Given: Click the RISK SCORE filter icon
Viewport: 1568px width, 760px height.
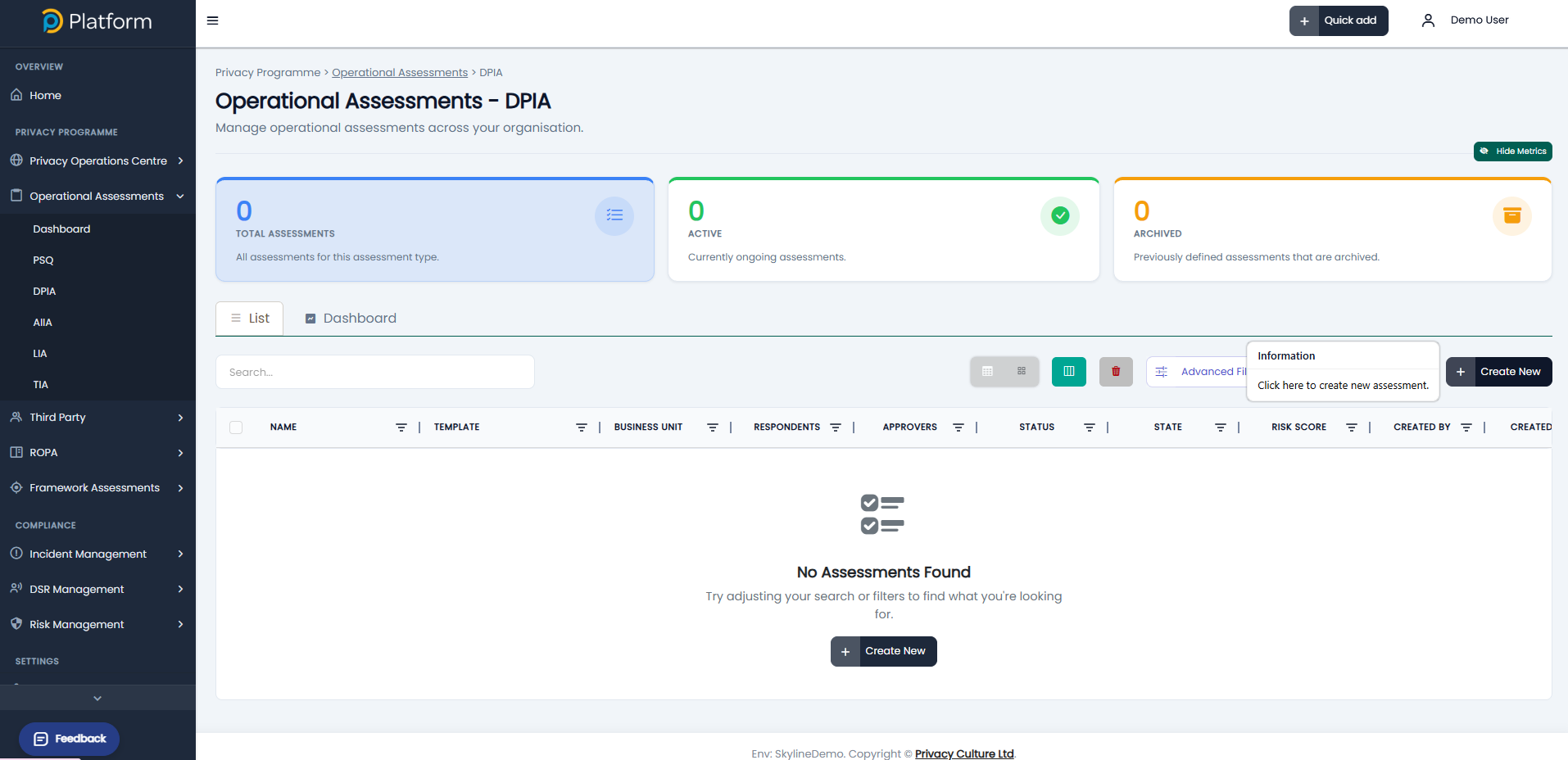Looking at the screenshot, I should (1352, 427).
